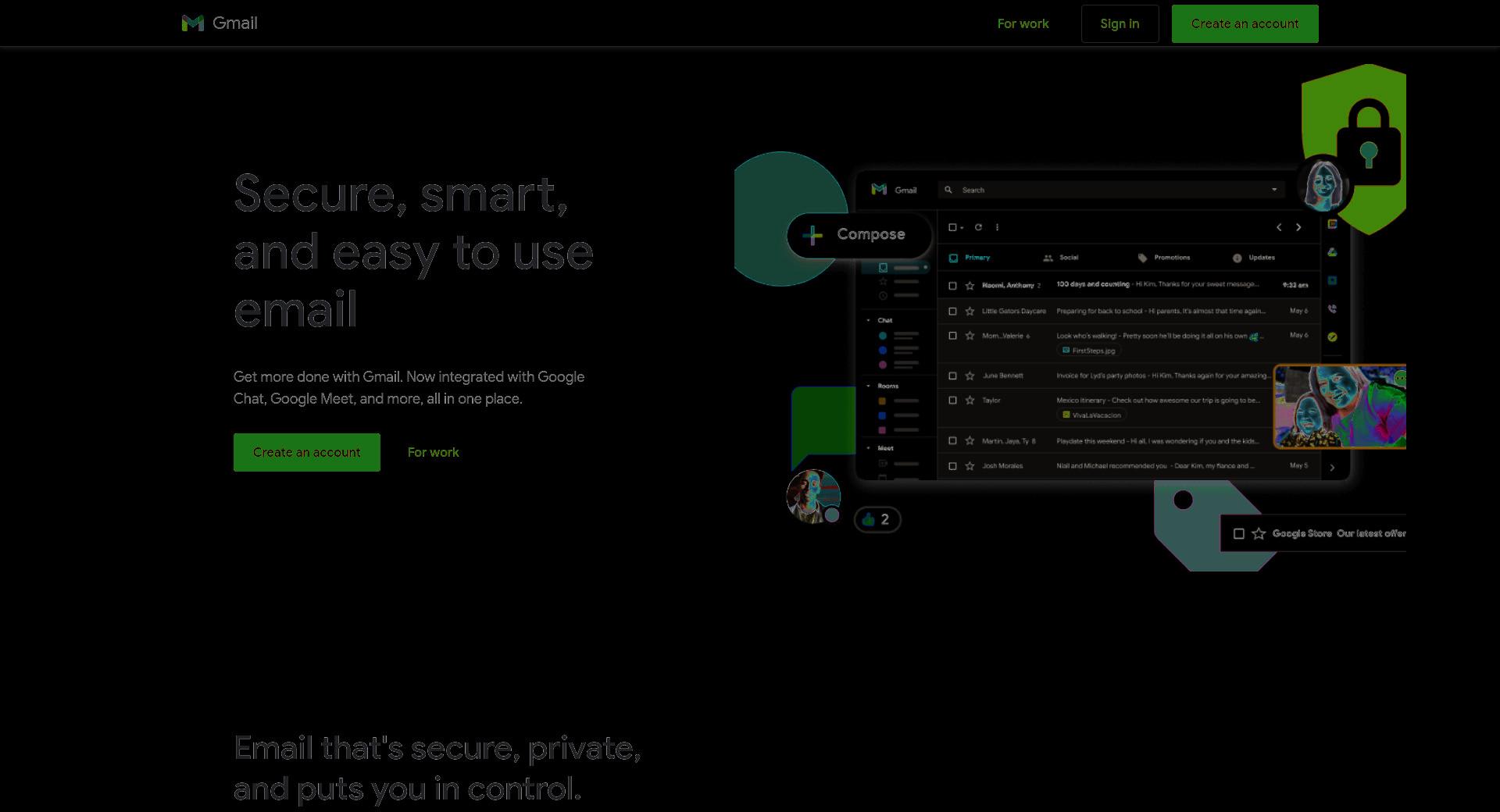
Task: Open the three-dot more menu in toolbar
Action: [997, 227]
